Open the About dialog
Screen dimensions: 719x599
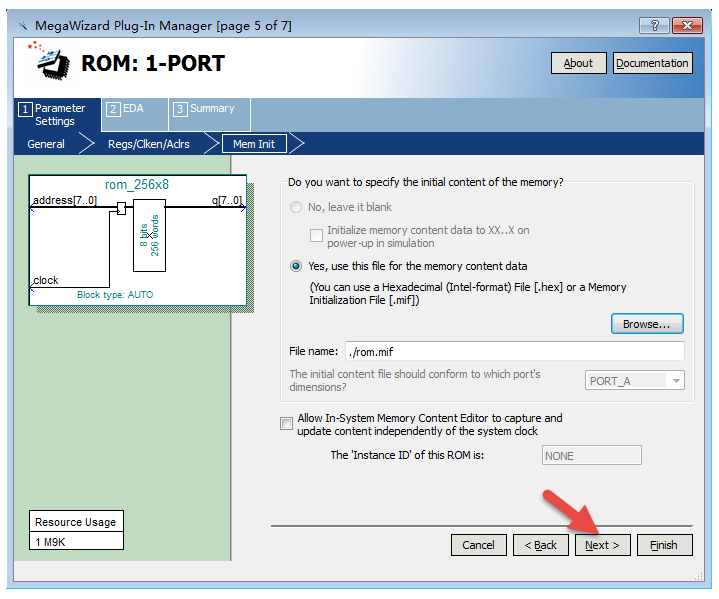click(x=578, y=63)
